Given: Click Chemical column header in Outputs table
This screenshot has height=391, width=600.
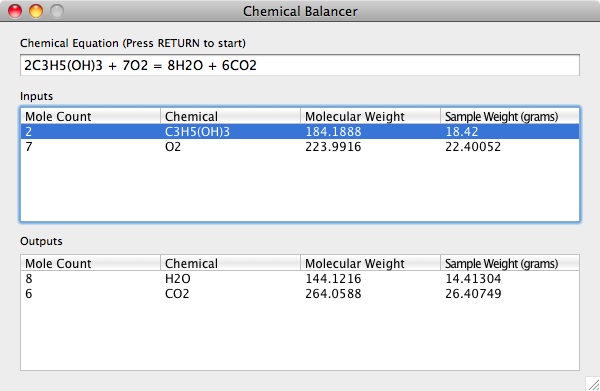Looking at the screenshot, I should (x=230, y=263).
